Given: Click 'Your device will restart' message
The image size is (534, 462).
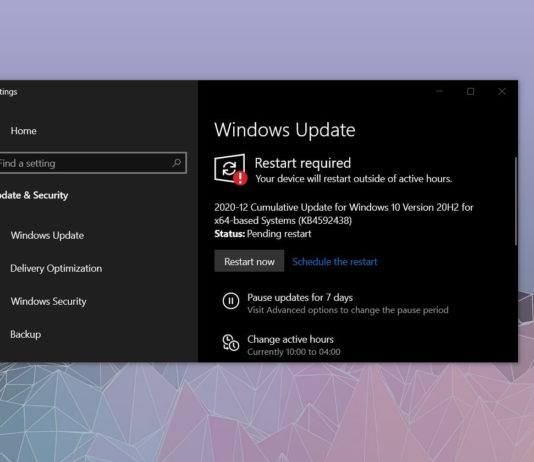Looking at the screenshot, I should [354, 179].
